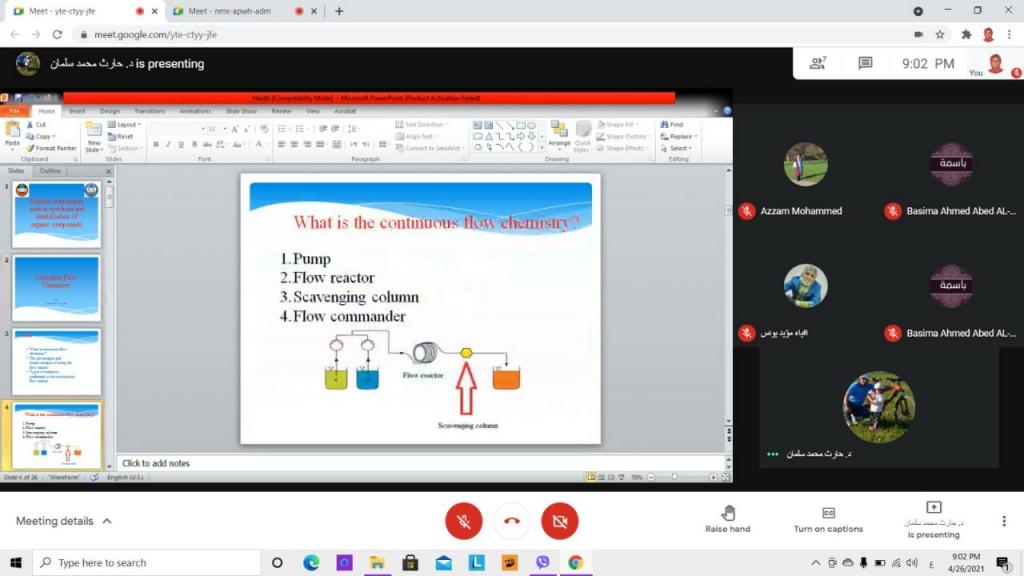Viewport: 1024px width, 576px height.
Task: Open new browser tab
Action: (339, 11)
